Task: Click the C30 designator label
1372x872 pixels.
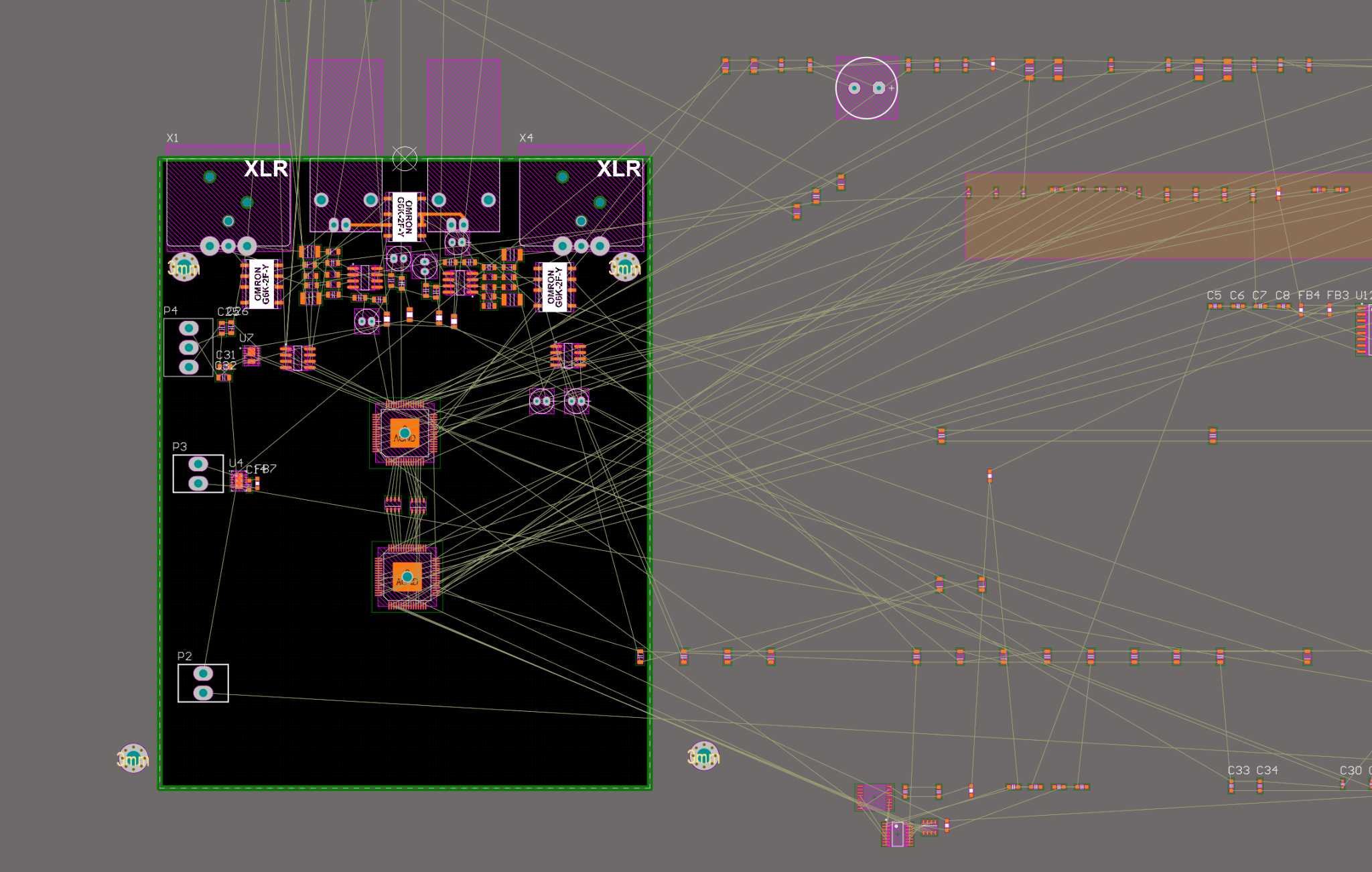Action: tap(1351, 770)
